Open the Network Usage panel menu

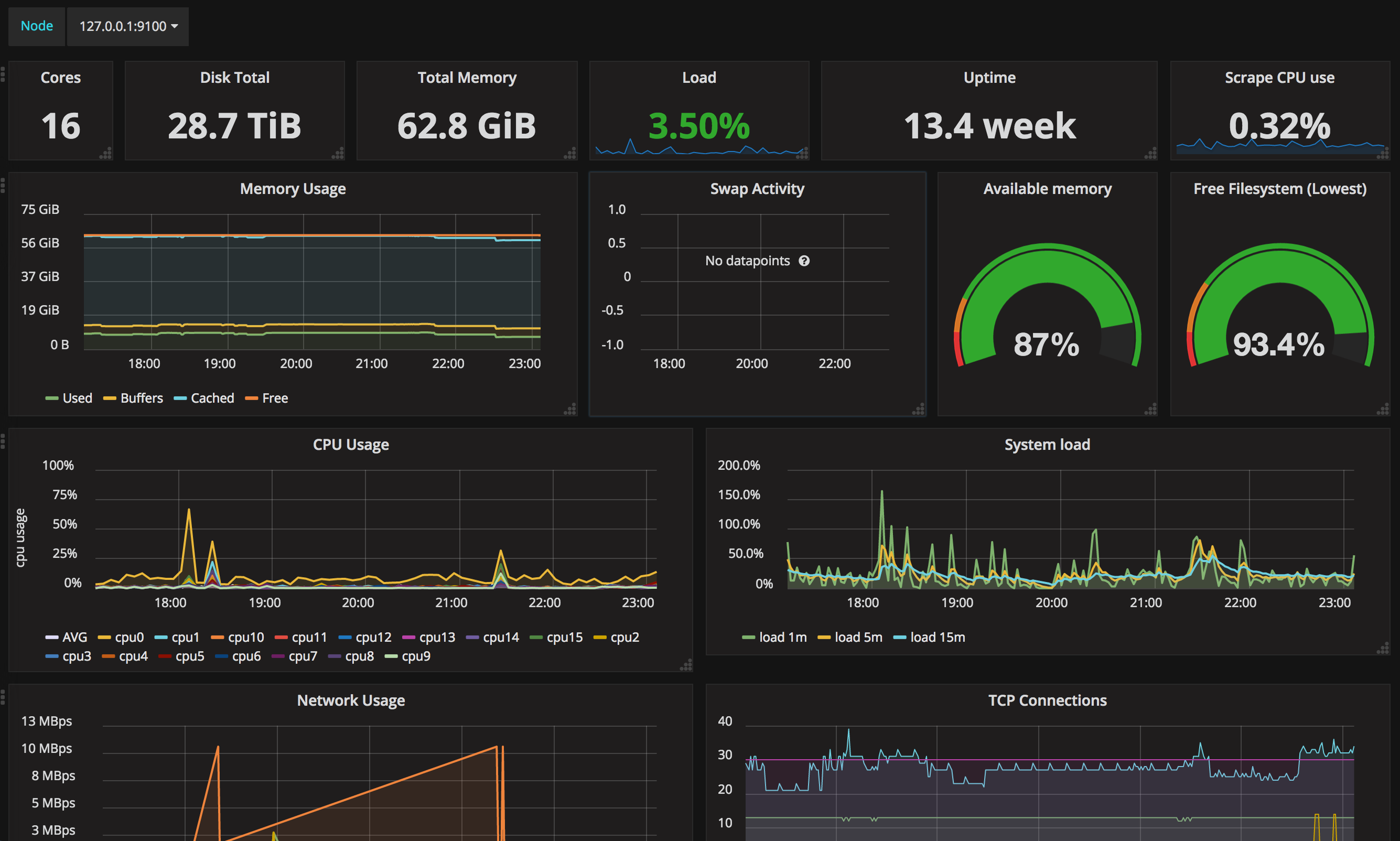[x=351, y=700]
